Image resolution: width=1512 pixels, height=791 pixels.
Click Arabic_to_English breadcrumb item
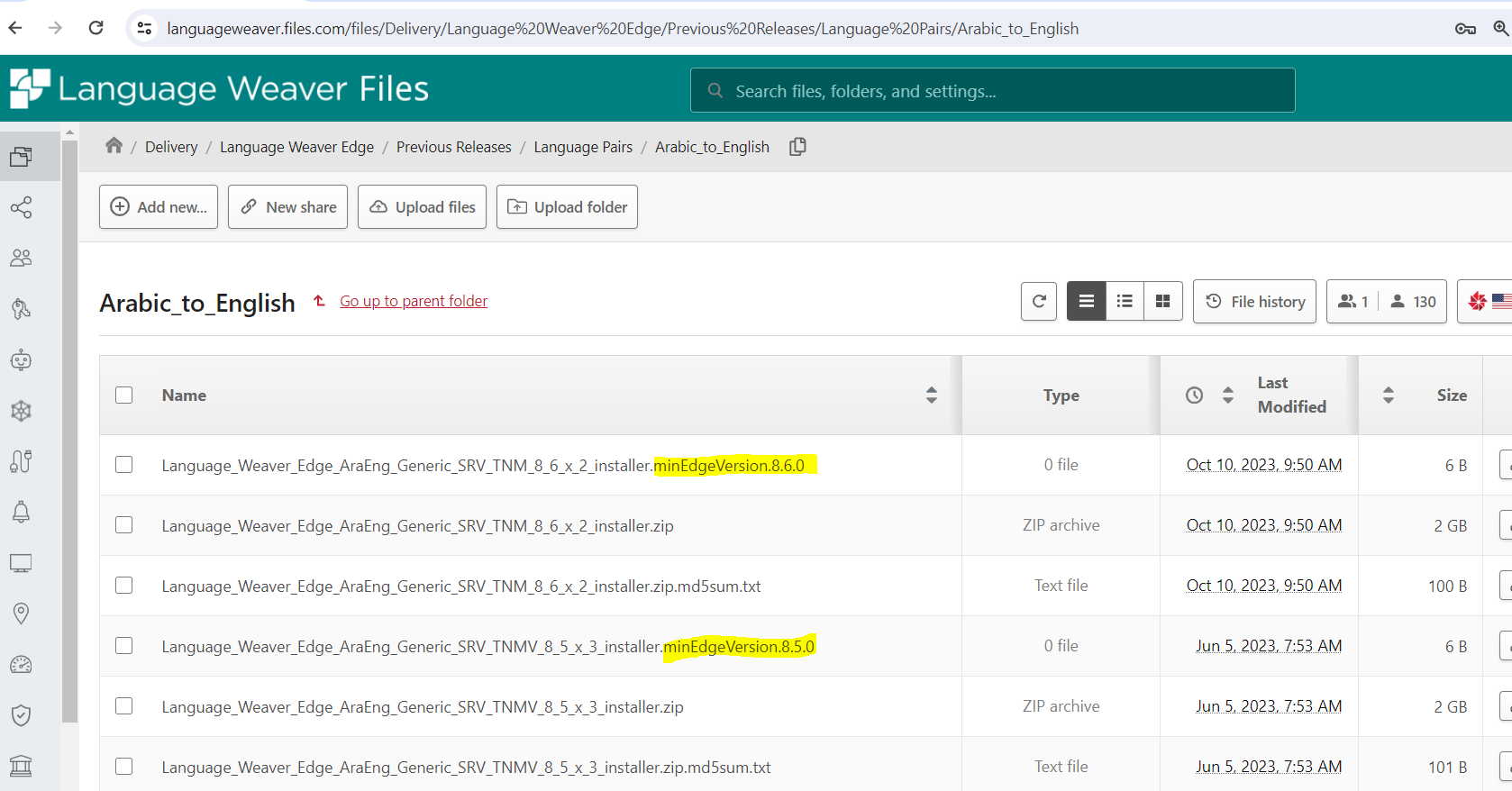[712, 147]
